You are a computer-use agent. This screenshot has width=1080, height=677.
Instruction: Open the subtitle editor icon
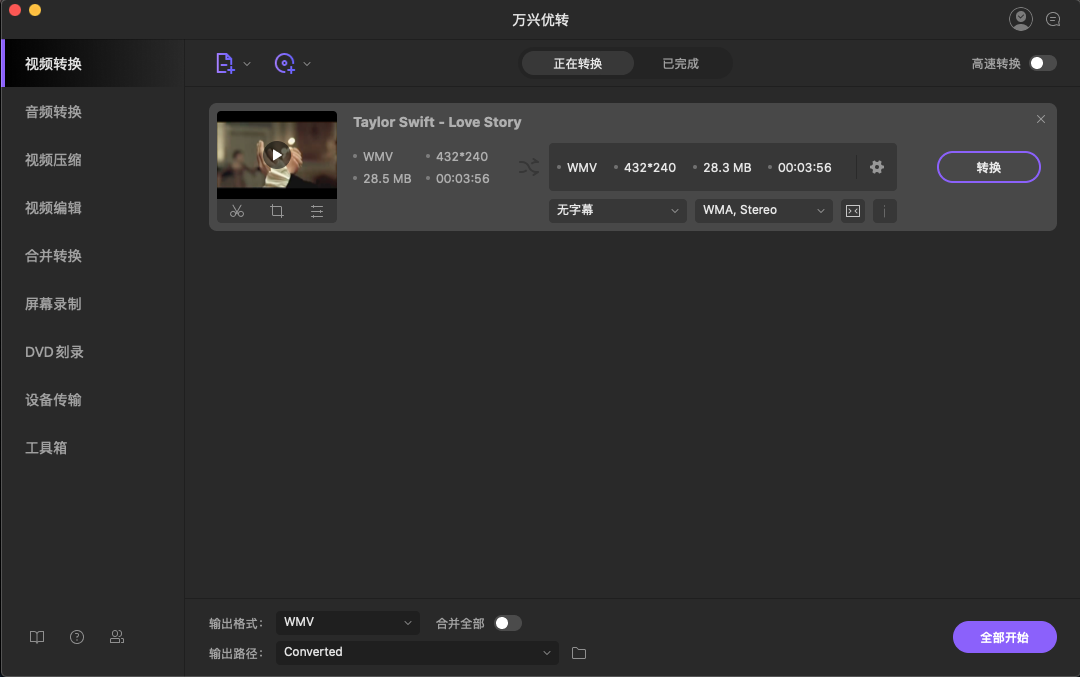(x=852, y=211)
